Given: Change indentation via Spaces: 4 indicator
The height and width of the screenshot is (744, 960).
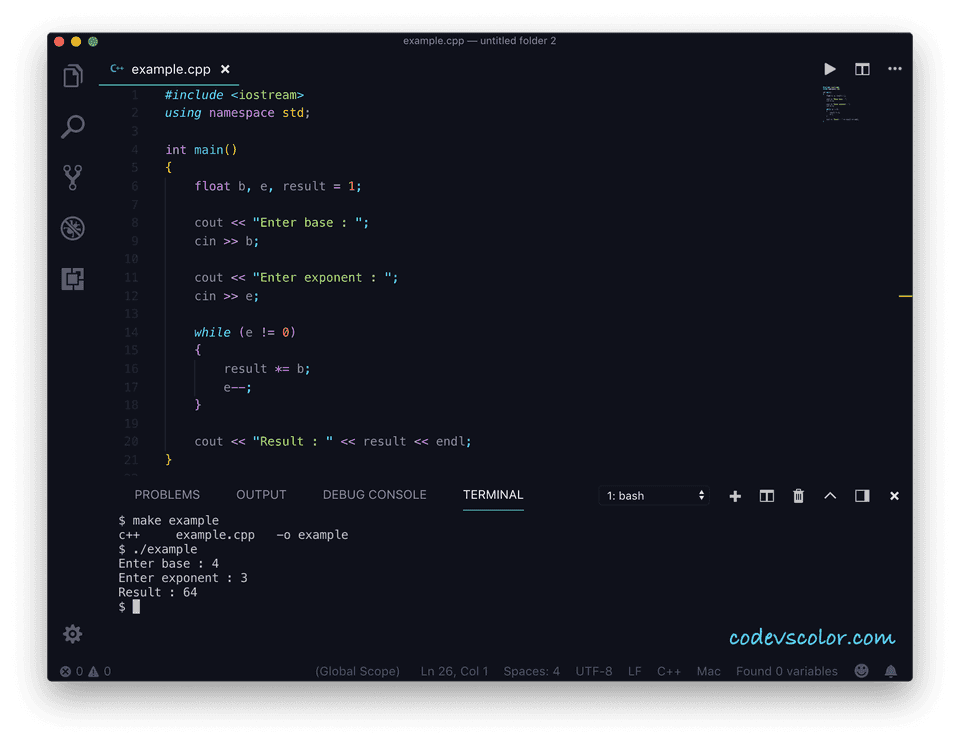Looking at the screenshot, I should point(531,671).
